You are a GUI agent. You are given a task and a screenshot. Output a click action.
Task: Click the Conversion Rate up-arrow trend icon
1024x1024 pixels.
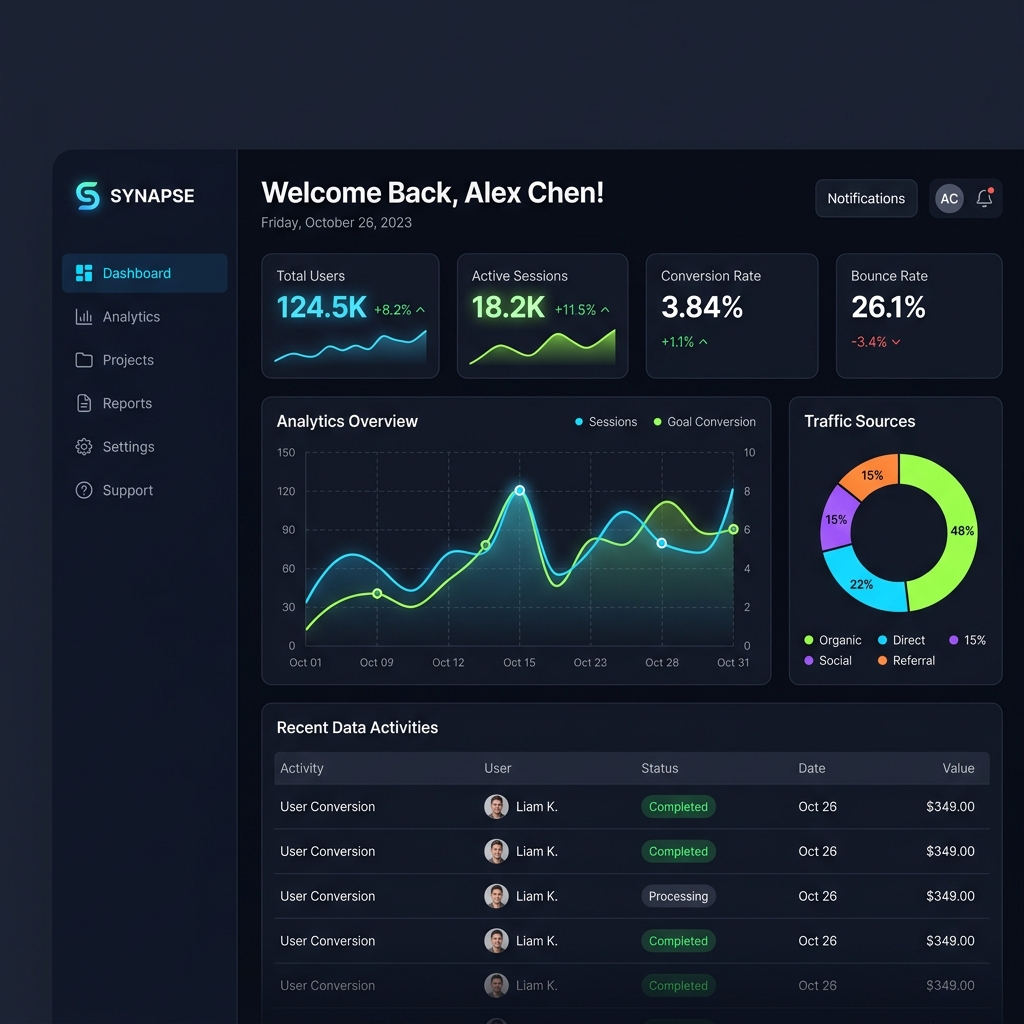[x=703, y=342]
